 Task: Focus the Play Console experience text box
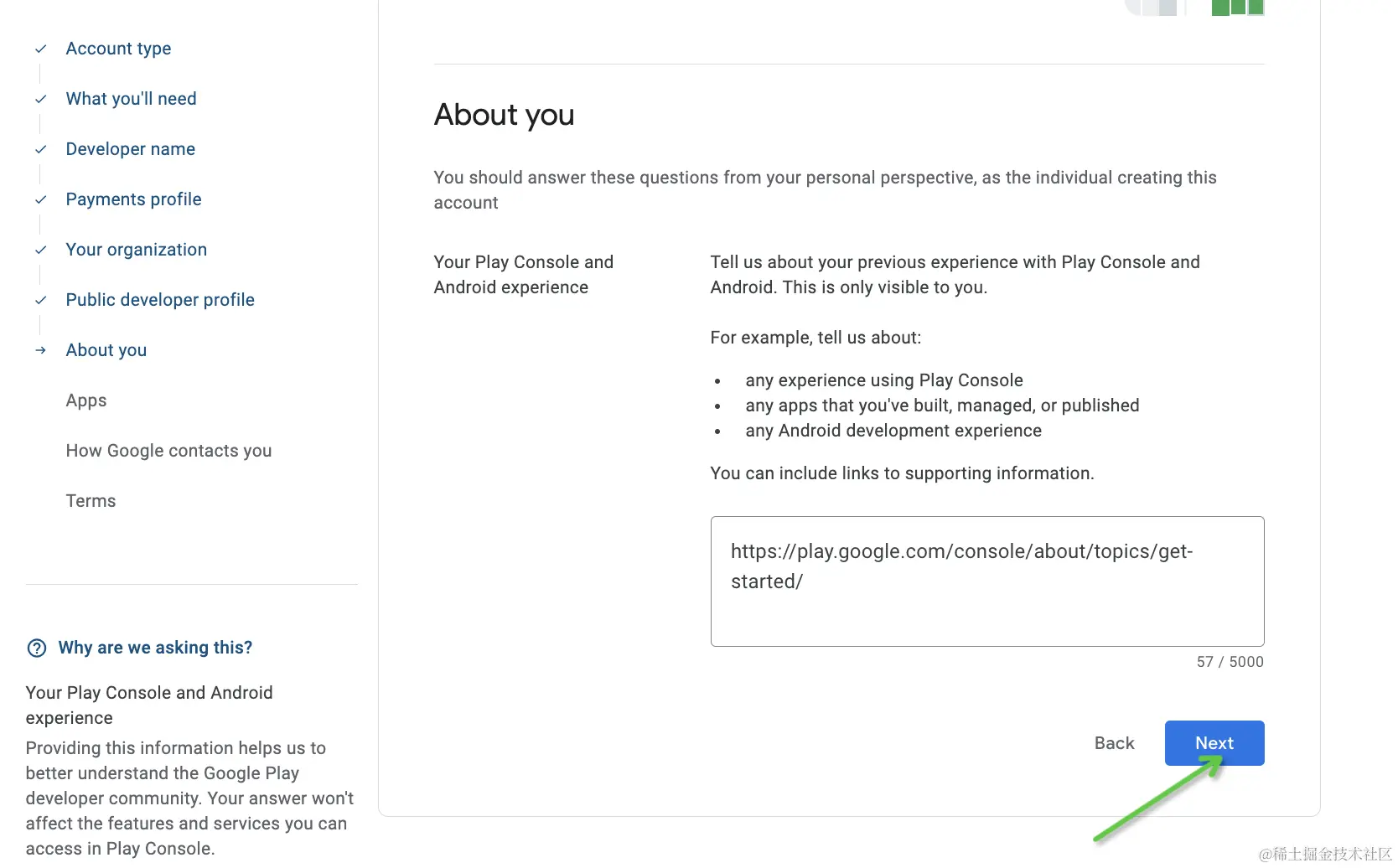[987, 581]
